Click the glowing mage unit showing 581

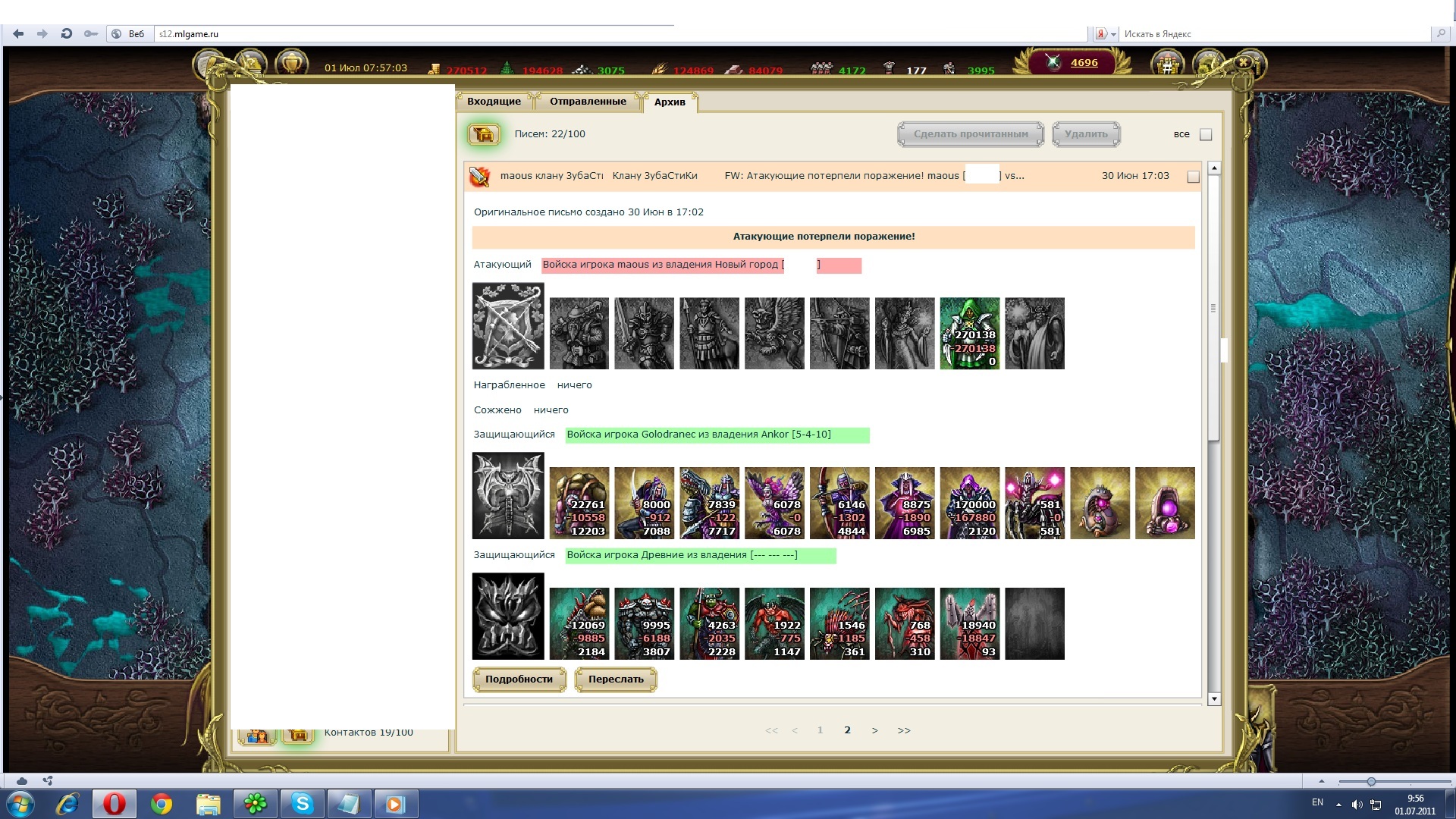pos(1035,504)
